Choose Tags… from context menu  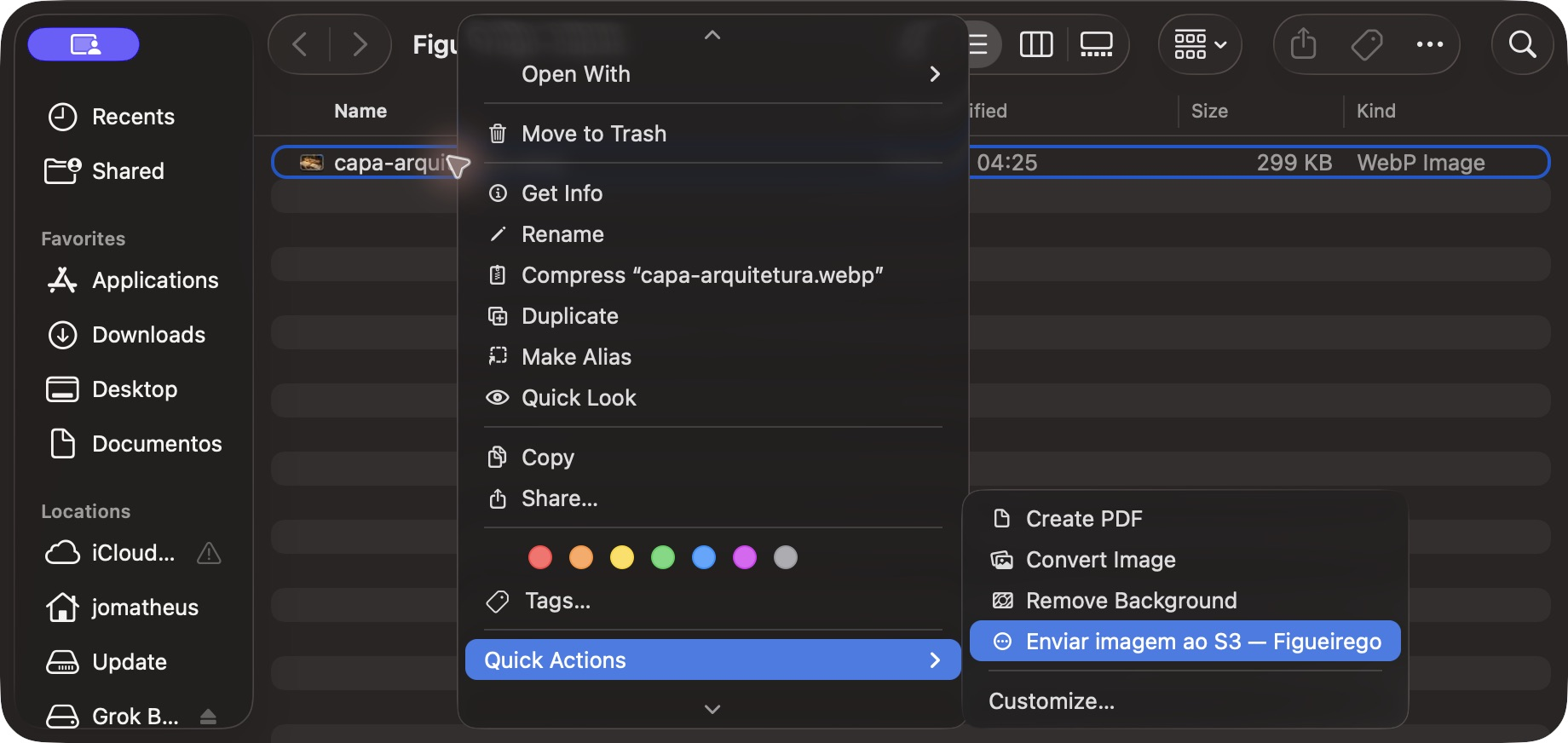712,601
